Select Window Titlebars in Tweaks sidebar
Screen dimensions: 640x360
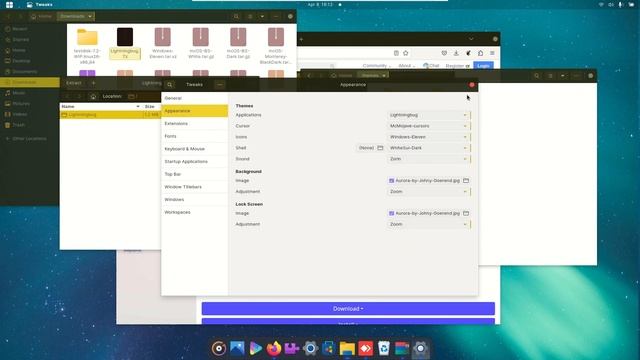195,187
